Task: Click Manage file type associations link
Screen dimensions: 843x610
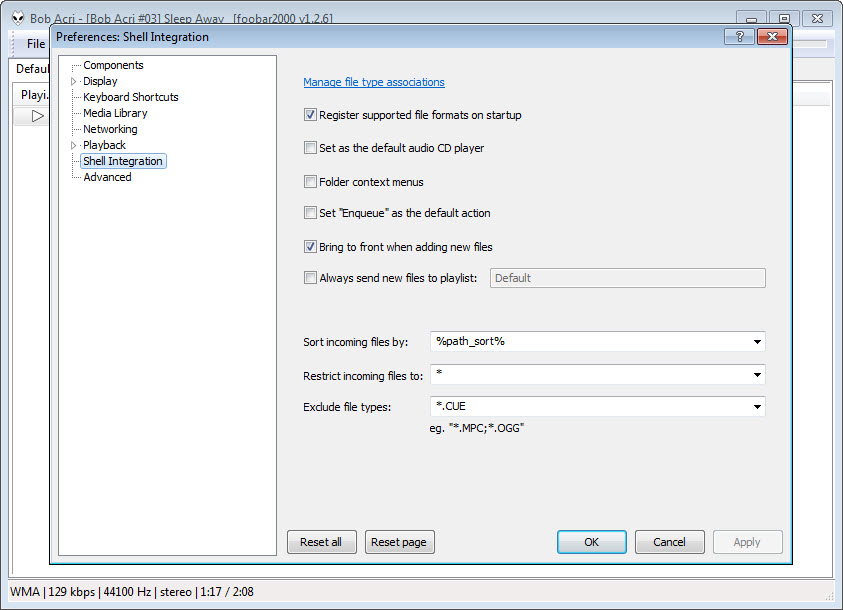Action: 374,82
